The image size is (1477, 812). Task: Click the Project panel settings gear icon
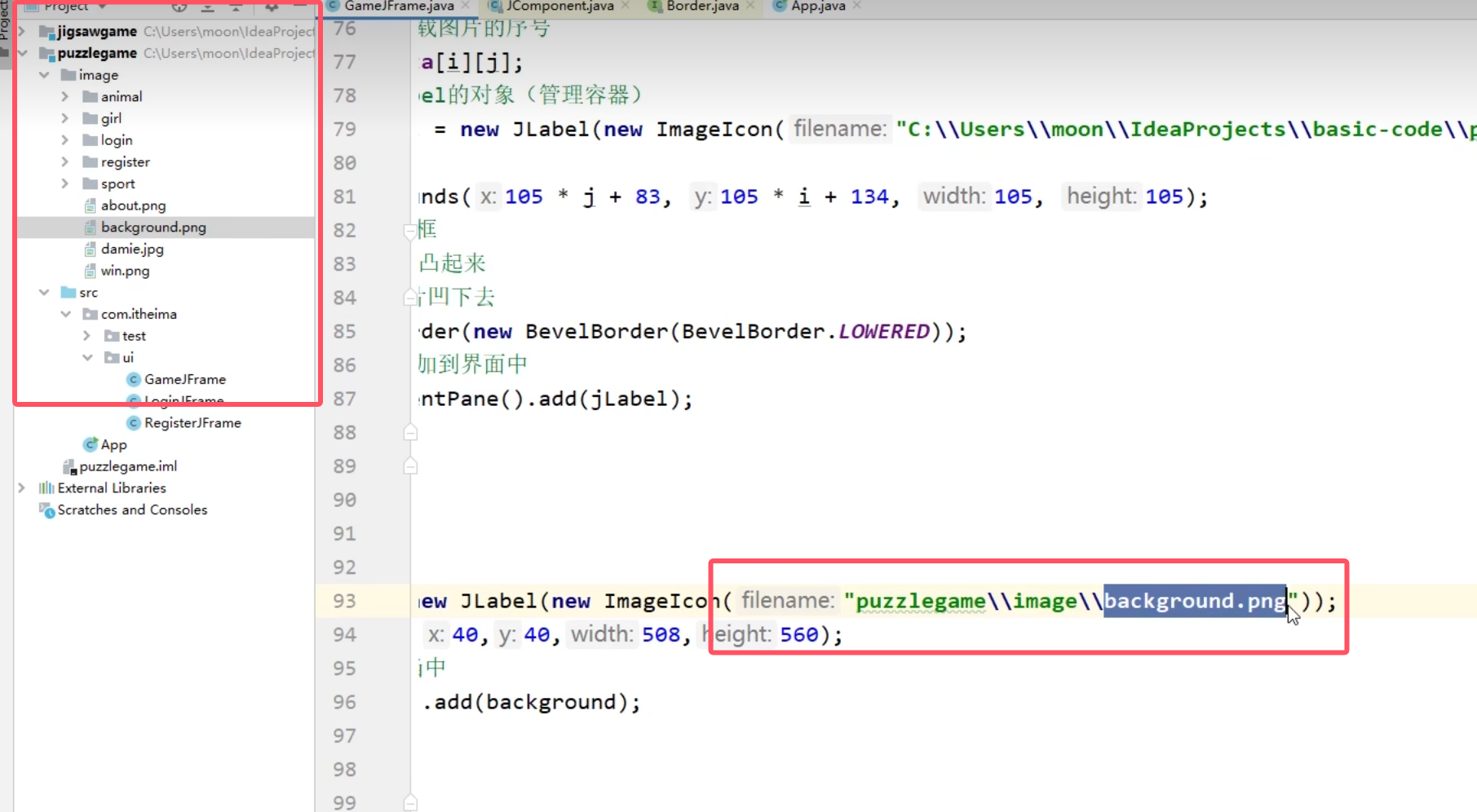point(272,7)
